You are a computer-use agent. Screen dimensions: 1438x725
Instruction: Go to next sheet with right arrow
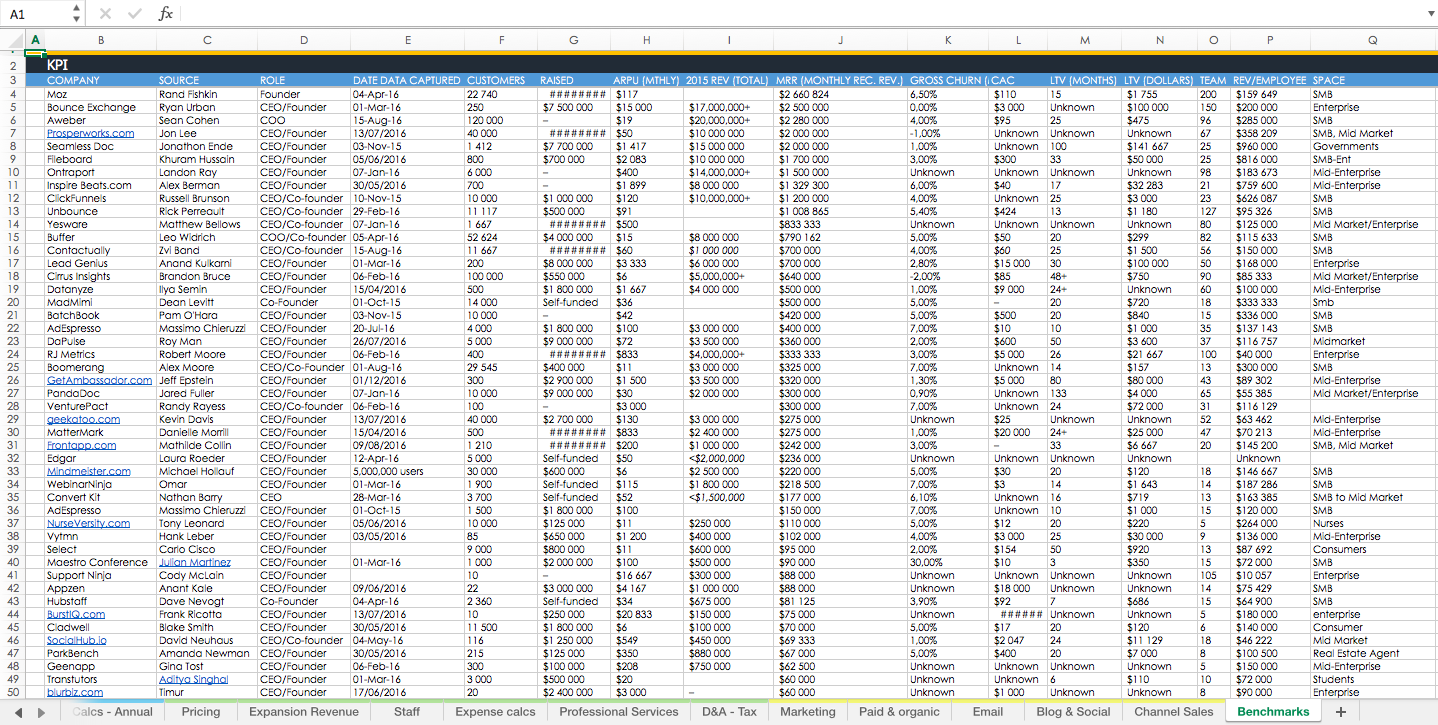pyautogui.click(x=42, y=712)
